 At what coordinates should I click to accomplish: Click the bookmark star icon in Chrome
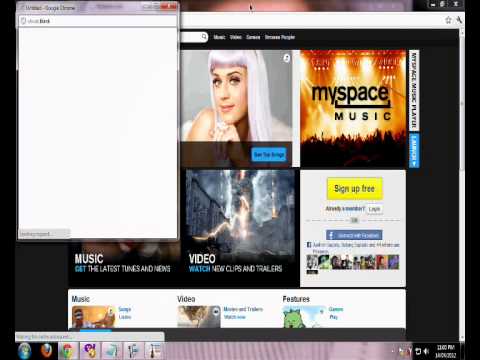(448, 20)
